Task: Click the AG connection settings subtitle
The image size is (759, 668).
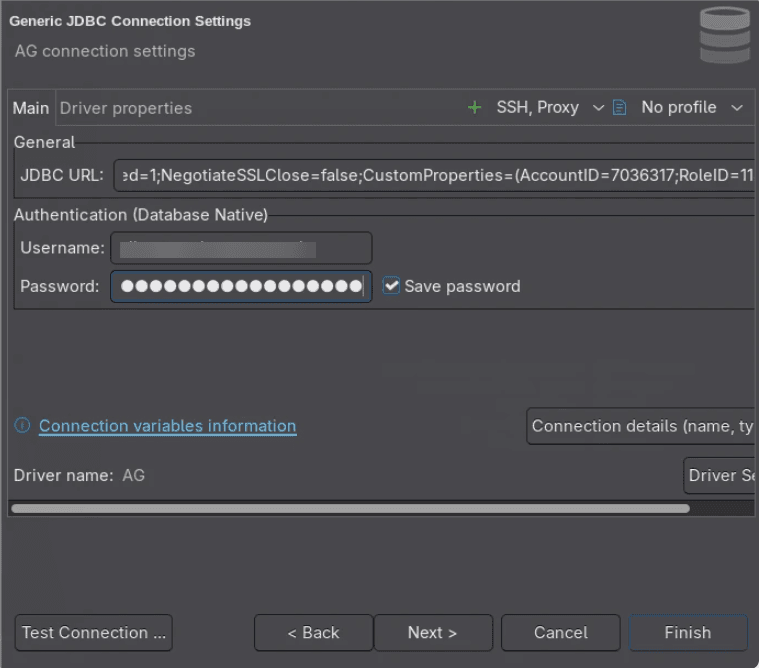Action: [x=105, y=51]
